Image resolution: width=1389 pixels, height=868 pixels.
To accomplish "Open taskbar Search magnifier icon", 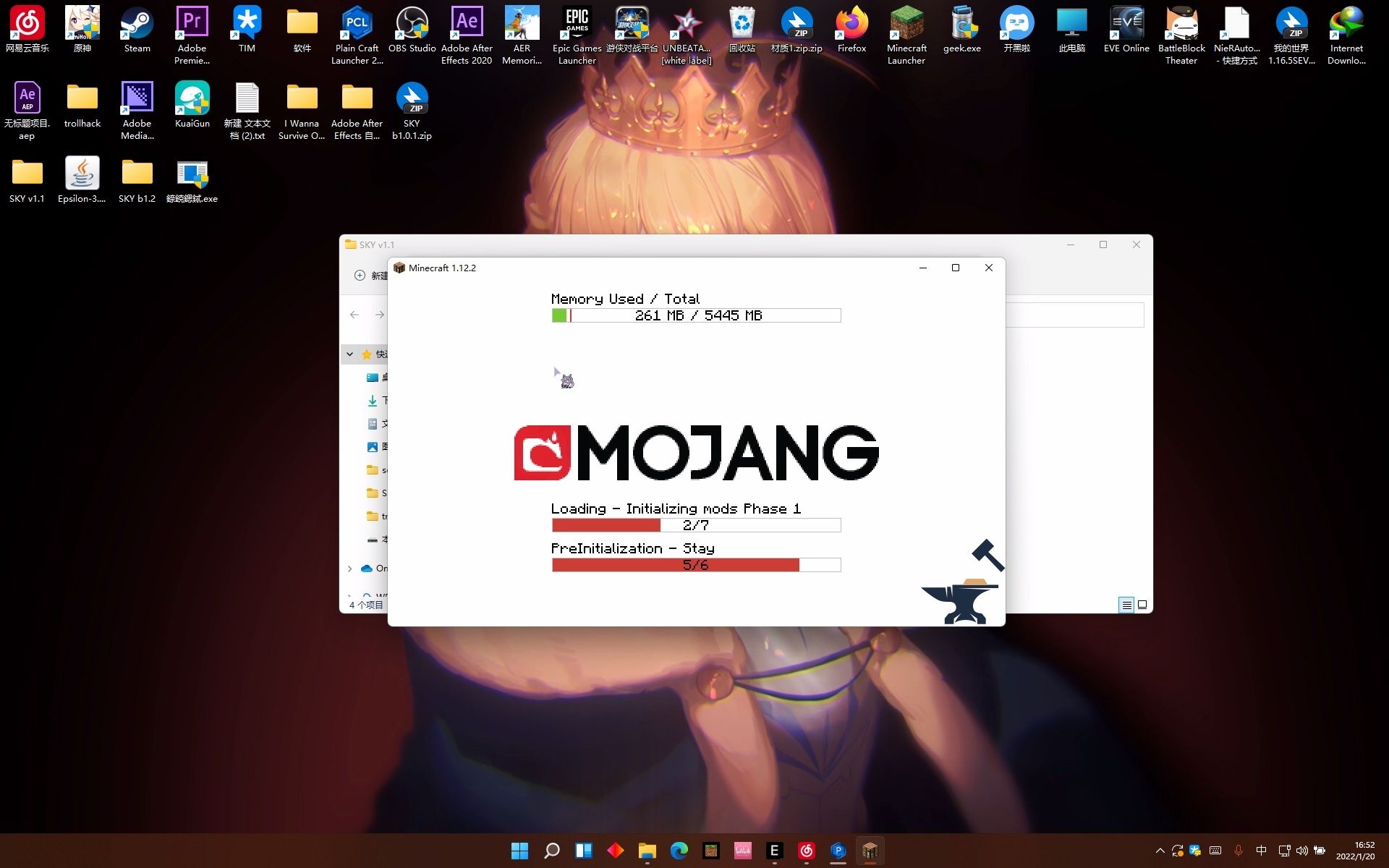I will tap(552, 851).
